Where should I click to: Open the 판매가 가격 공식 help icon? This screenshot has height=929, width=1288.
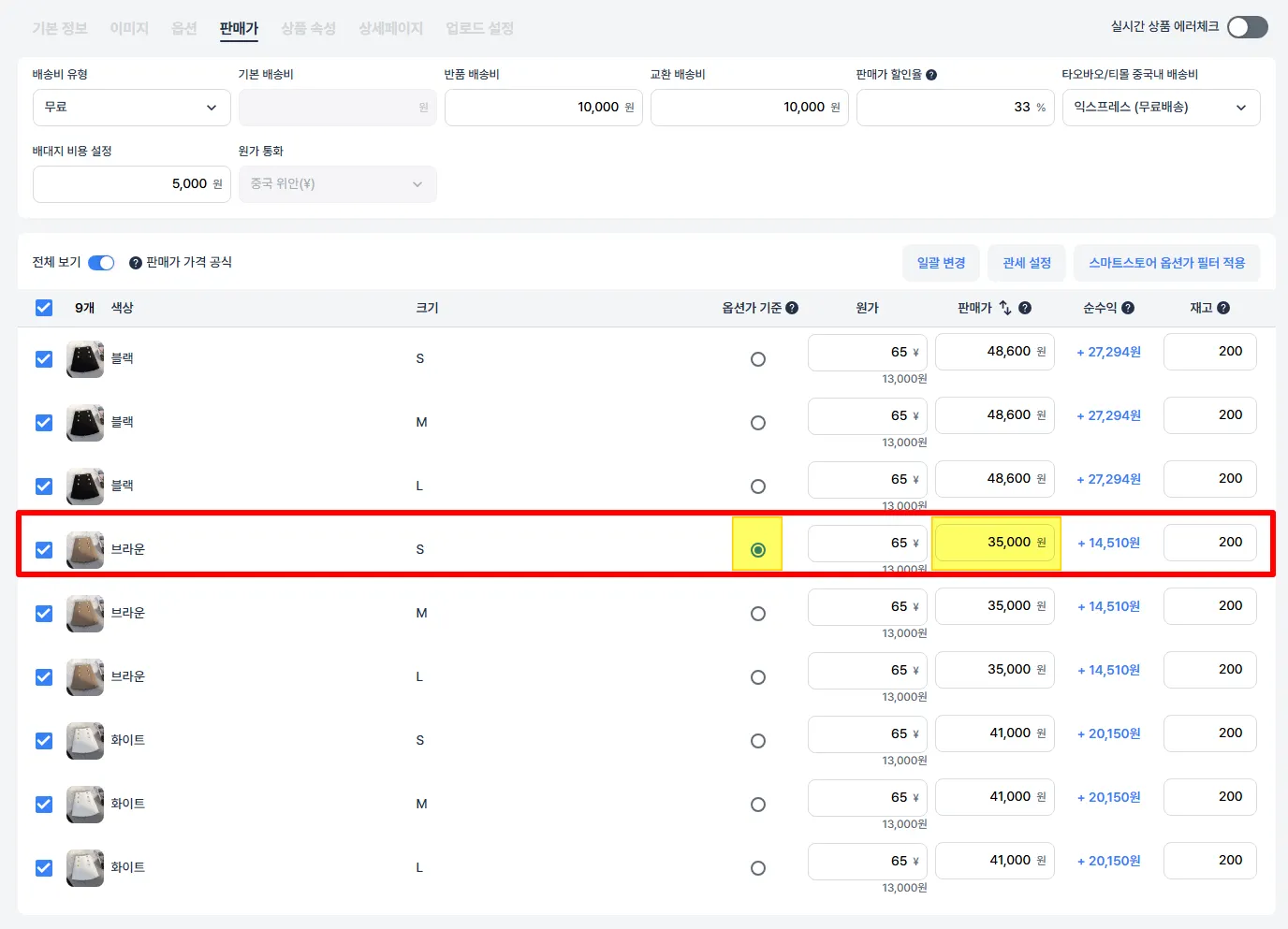point(136,263)
